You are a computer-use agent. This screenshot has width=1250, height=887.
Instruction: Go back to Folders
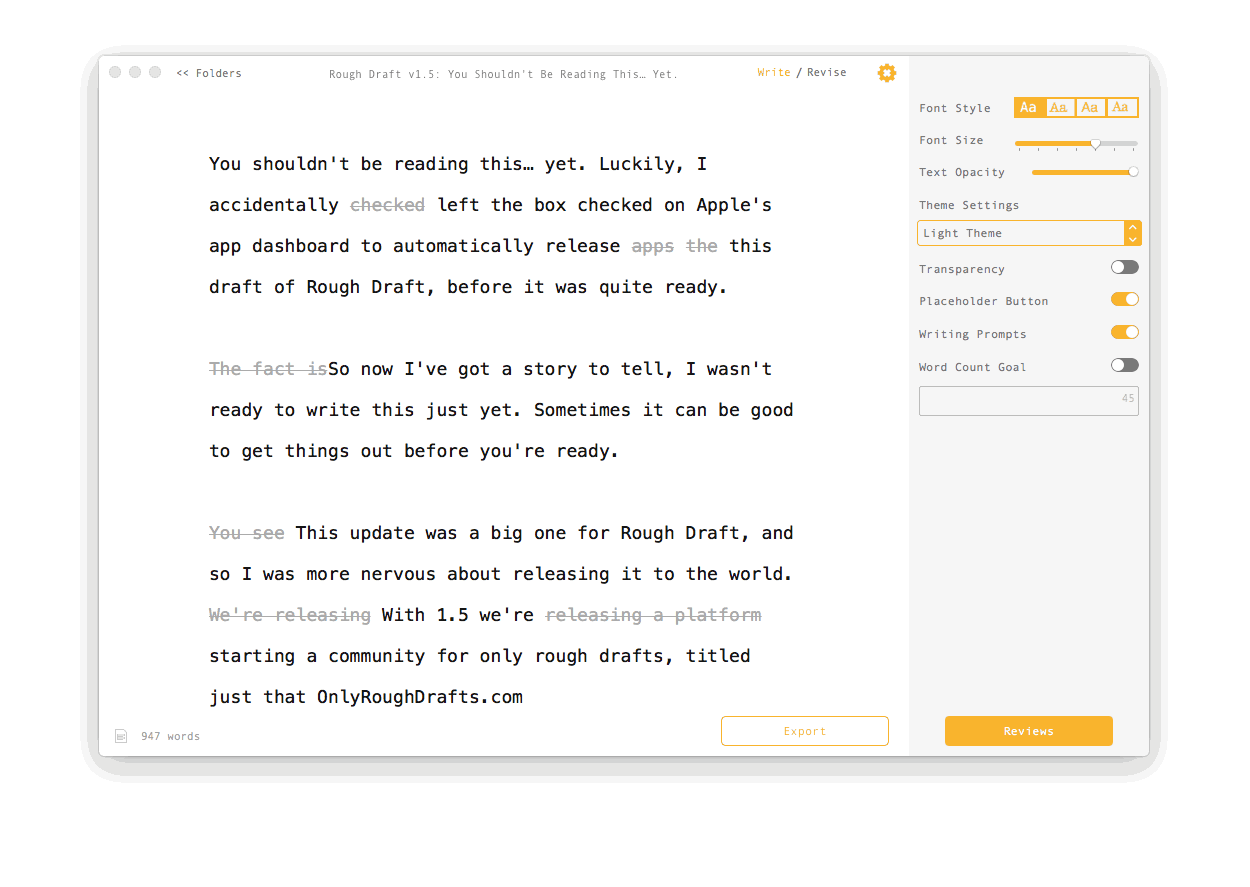[209, 73]
